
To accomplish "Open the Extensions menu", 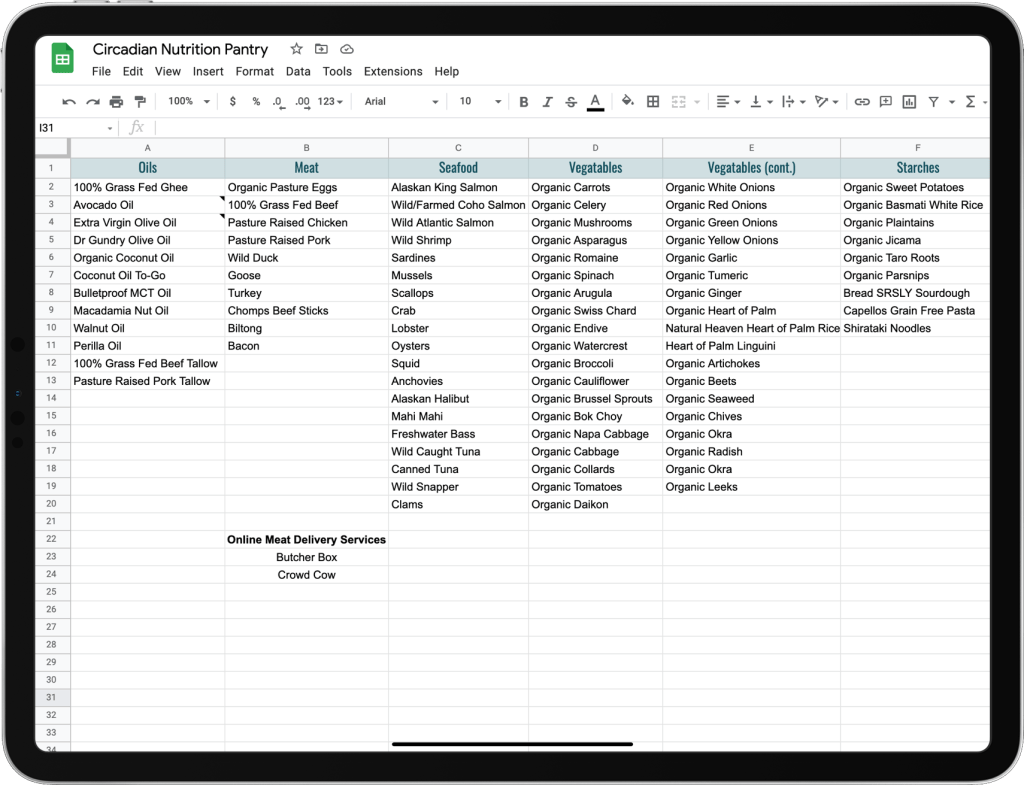I will (x=393, y=72).
